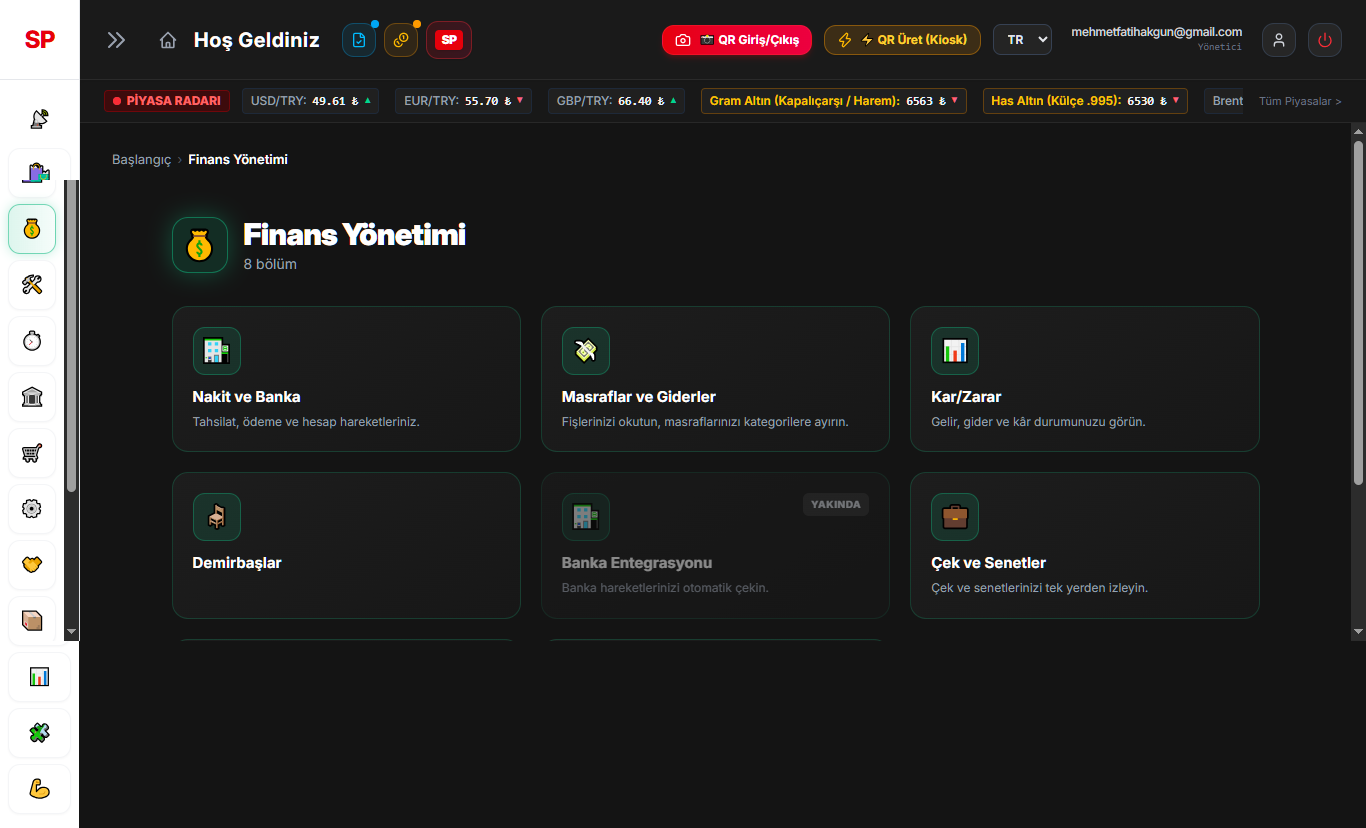
Task: Click the blue document check icon in header
Action: [359, 40]
